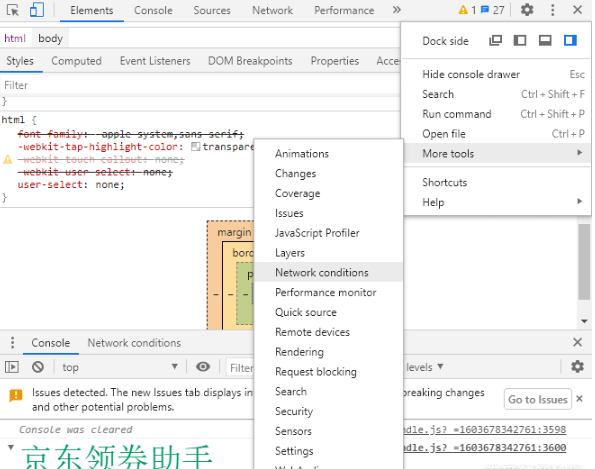Dock DevTools to the right
The width and height of the screenshot is (595, 469).
pos(570,40)
